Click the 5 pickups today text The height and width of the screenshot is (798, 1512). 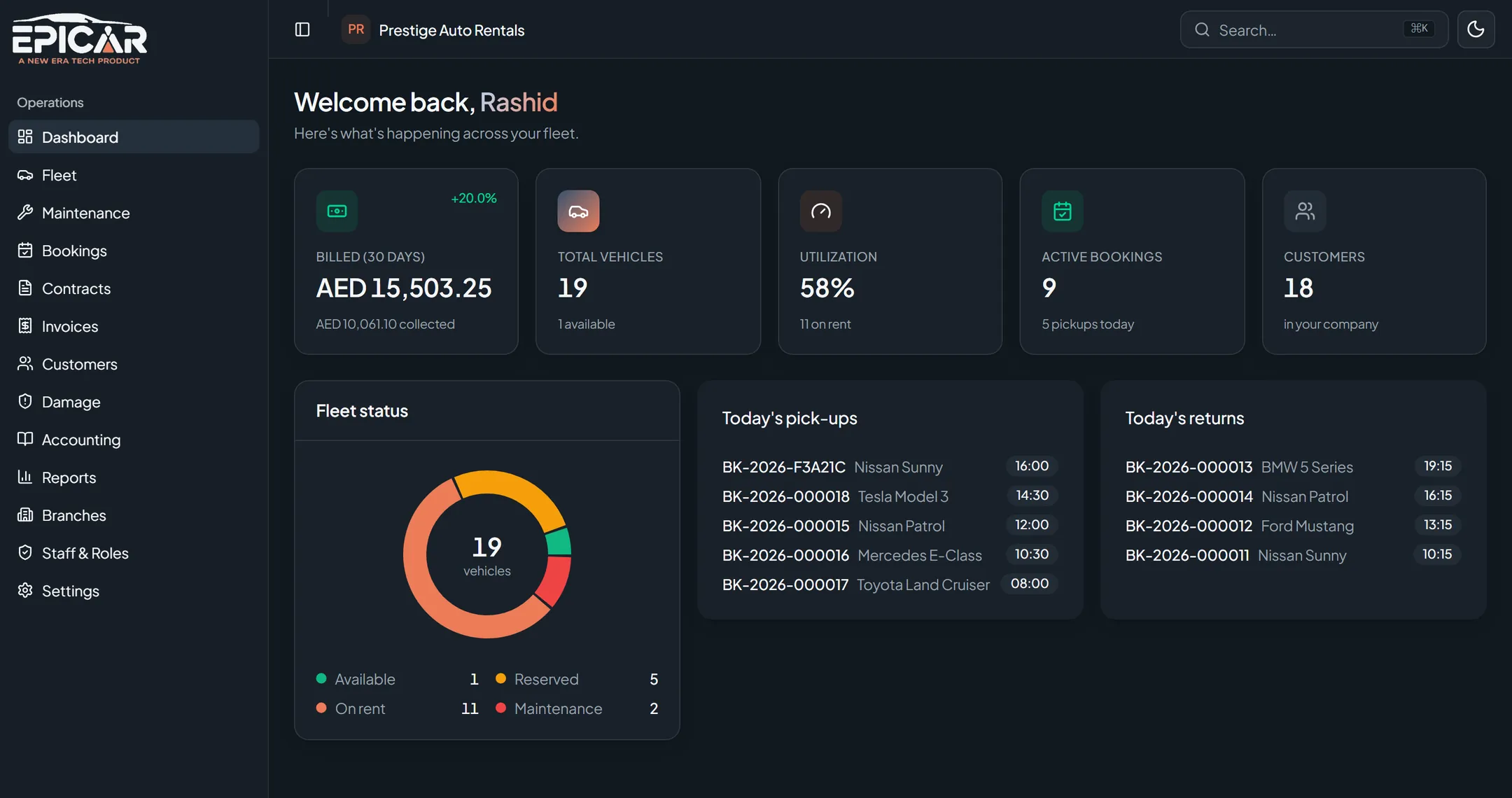point(1088,324)
